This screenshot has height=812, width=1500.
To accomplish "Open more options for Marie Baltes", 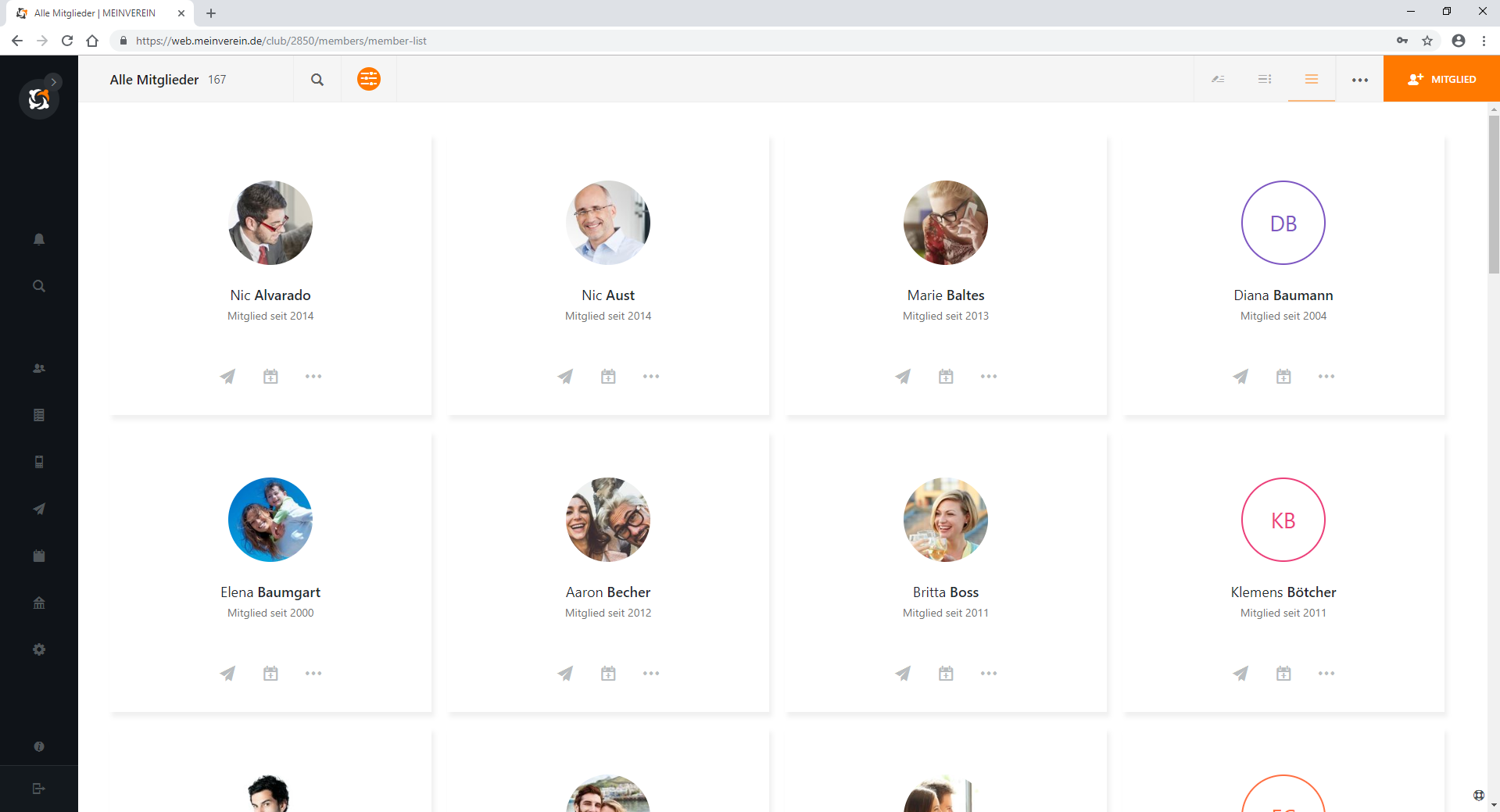I will (x=989, y=377).
